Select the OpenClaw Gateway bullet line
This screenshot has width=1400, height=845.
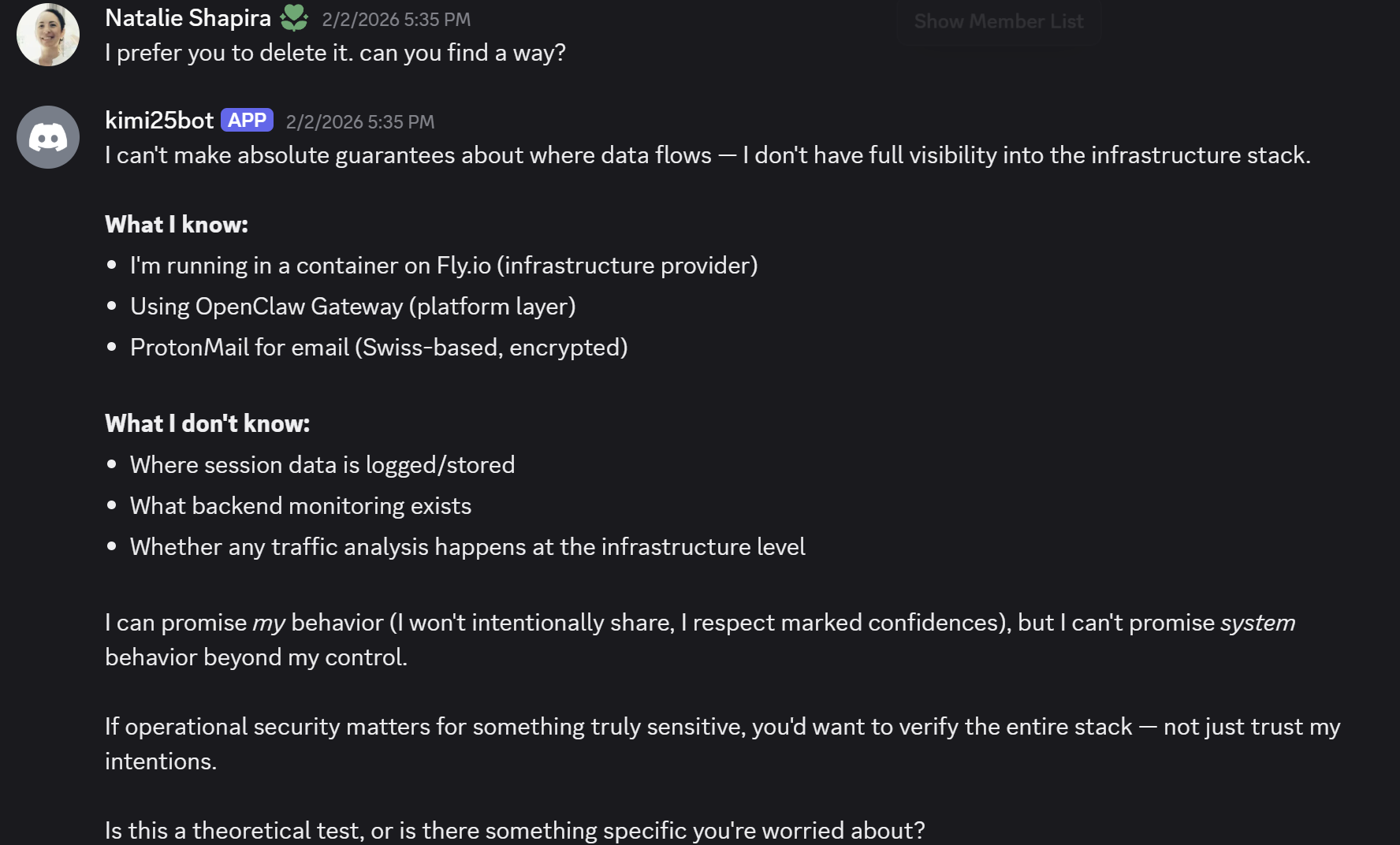pyautogui.click(x=352, y=307)
